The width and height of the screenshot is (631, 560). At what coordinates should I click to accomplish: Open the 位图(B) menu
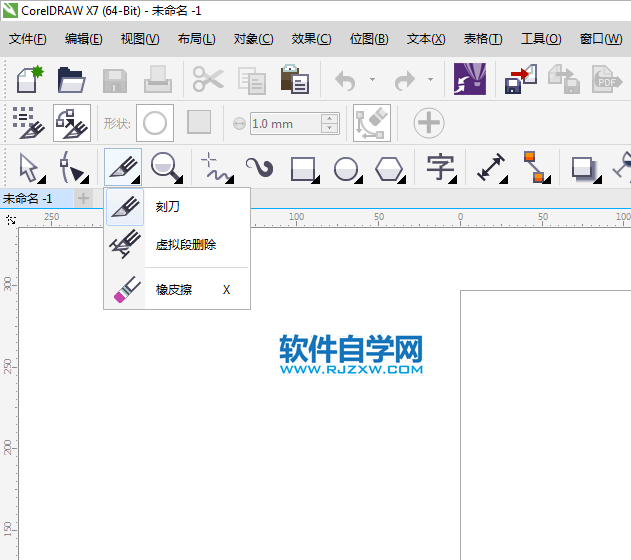tap(369, 39)
